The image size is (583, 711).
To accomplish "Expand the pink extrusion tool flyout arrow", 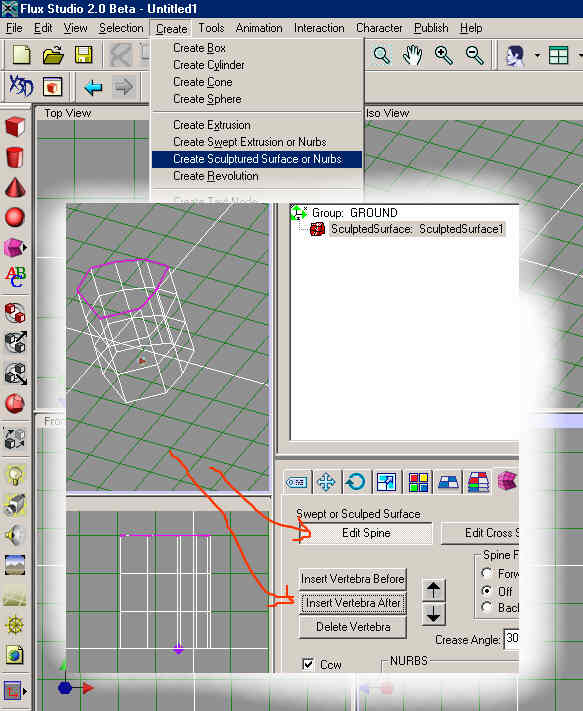I will (24, 248).
